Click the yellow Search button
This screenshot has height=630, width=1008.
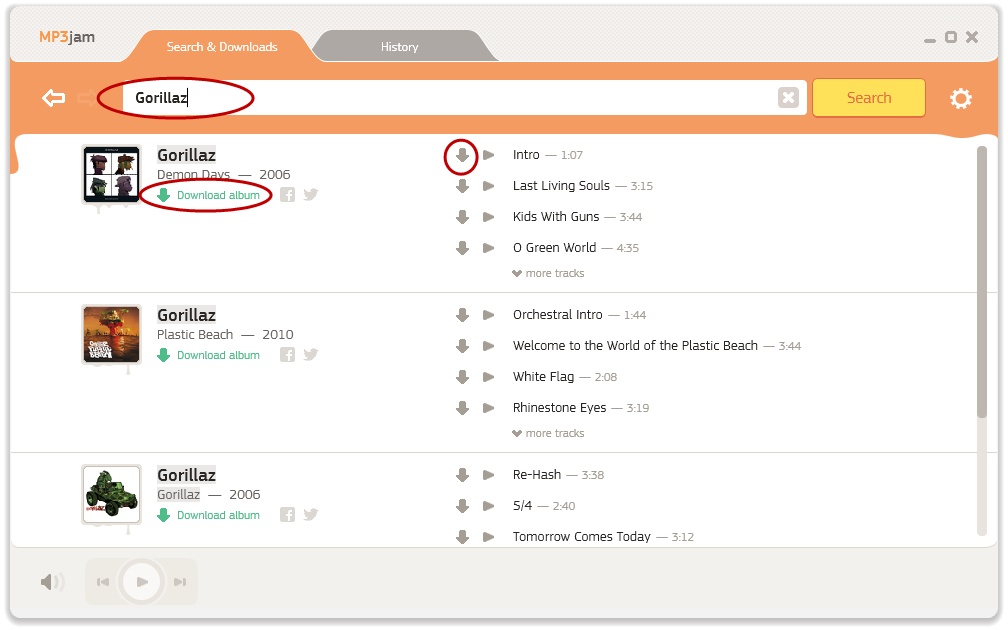[x=868, y=98]
